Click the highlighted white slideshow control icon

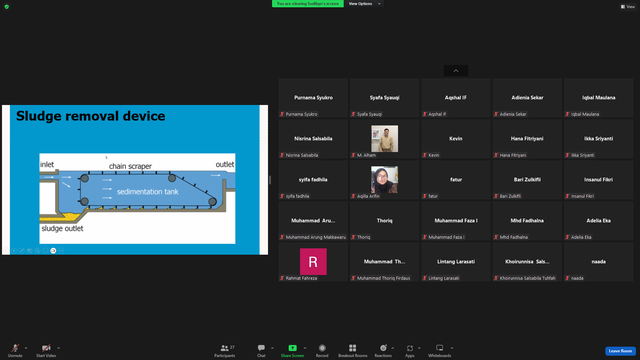coord(53,251)
